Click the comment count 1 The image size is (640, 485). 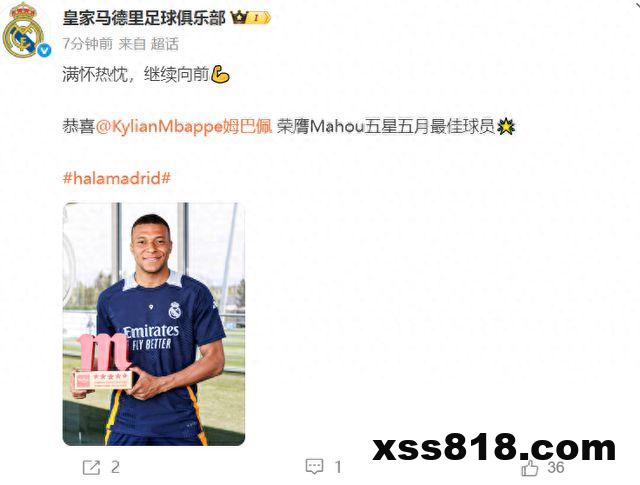338,467
